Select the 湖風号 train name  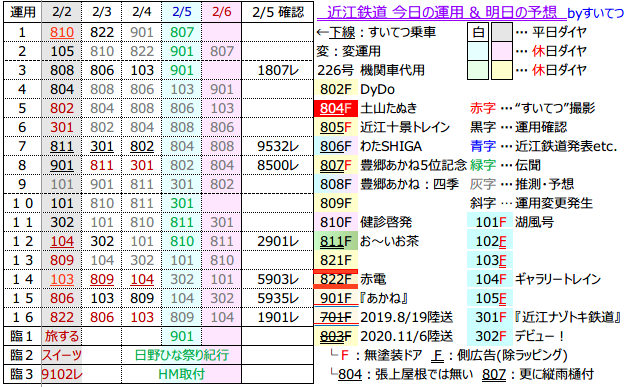(x=534, y=222)
